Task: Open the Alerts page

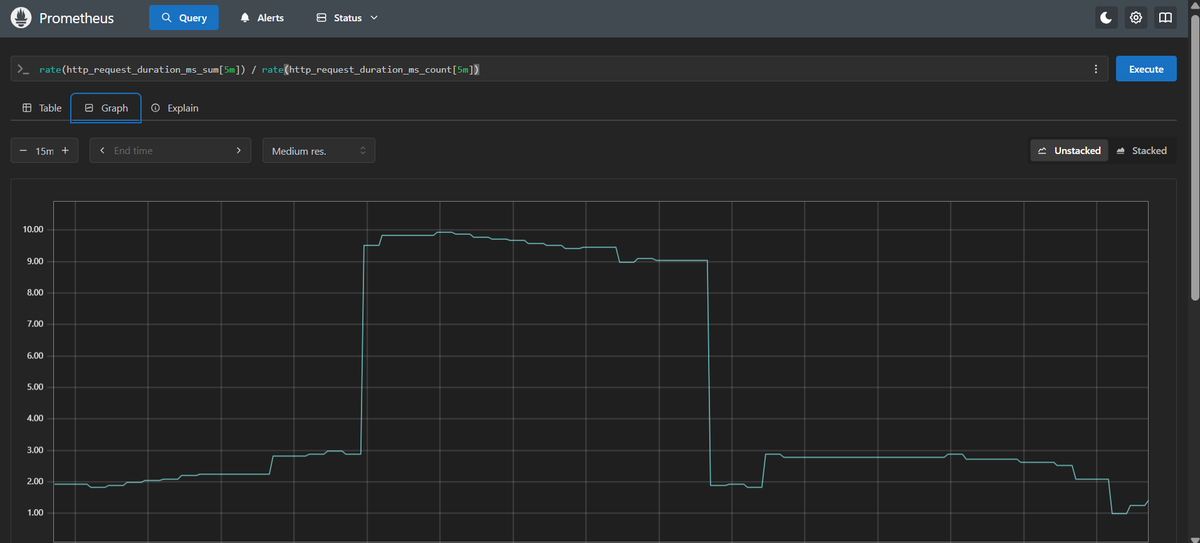Action: (262, 18)
